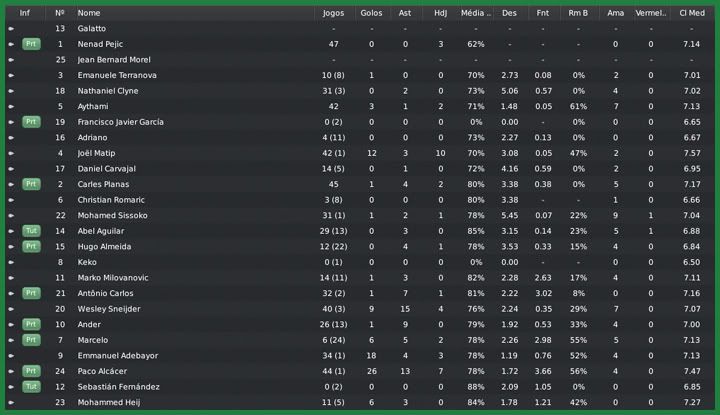Image resolution: width=720 pixels, height=415 pixels.
Task: Sort players by the Jogos column header
Action: (x=333, y=13)
